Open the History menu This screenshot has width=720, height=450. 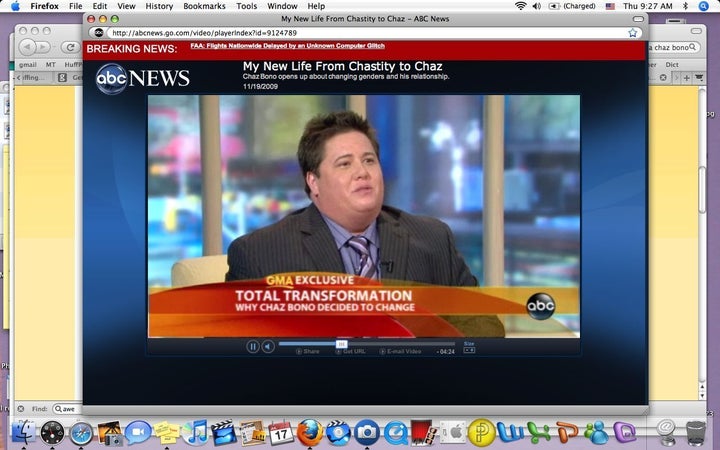(159, 6)
